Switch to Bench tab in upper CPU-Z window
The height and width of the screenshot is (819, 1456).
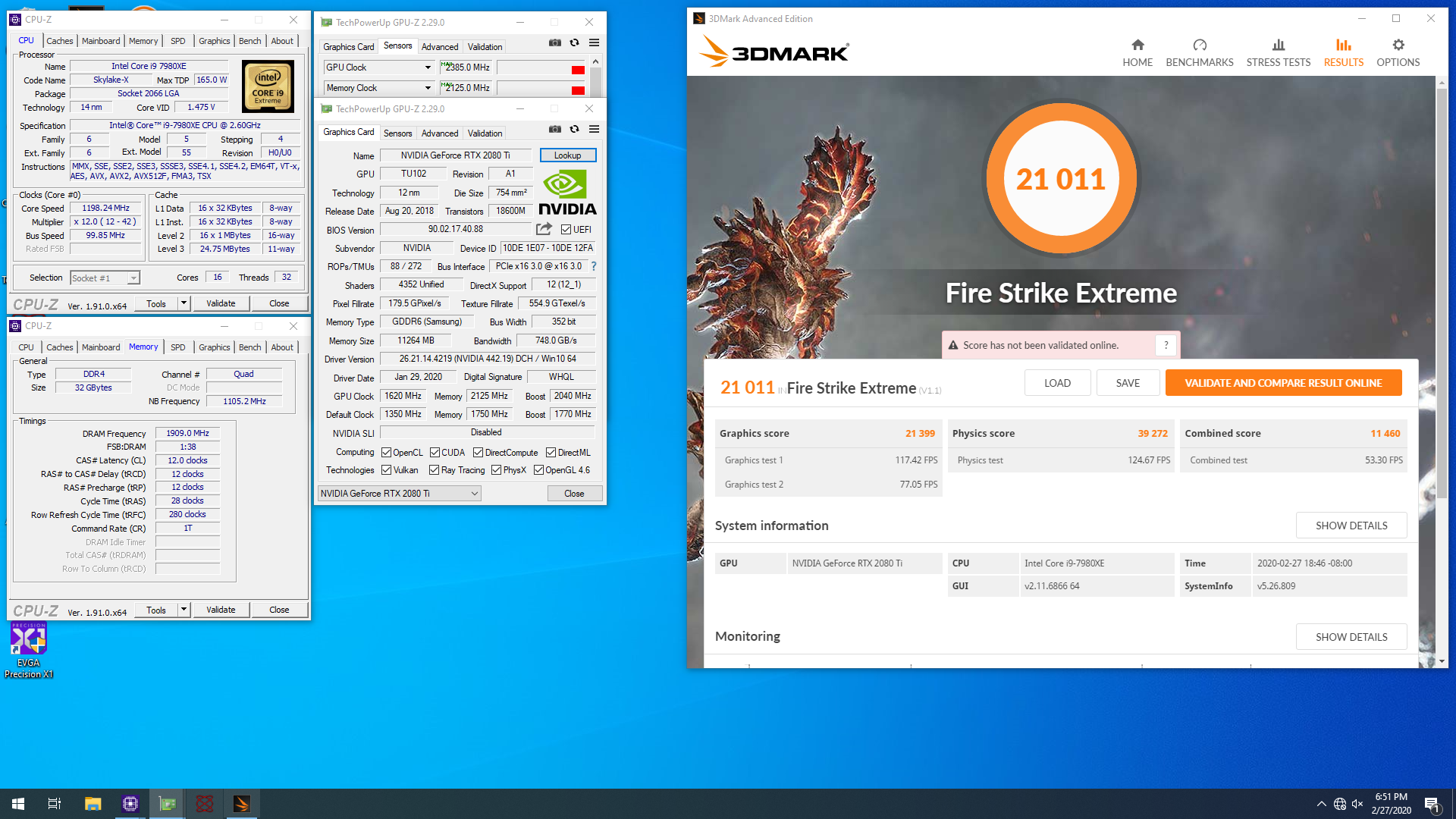pos(250,41)
